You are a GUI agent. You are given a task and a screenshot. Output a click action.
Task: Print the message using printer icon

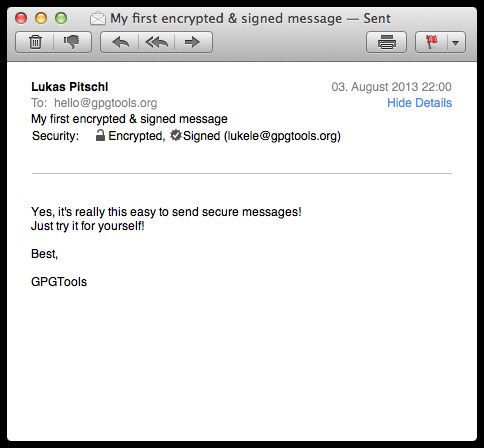pyautogui.click(x=386, y=42)
